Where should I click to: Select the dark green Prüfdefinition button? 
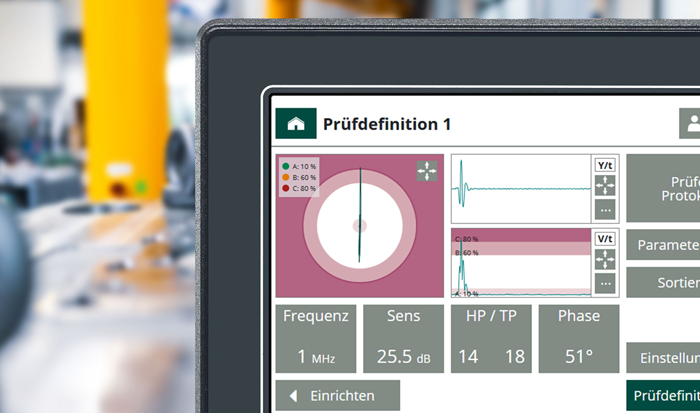tap(663, 396)
